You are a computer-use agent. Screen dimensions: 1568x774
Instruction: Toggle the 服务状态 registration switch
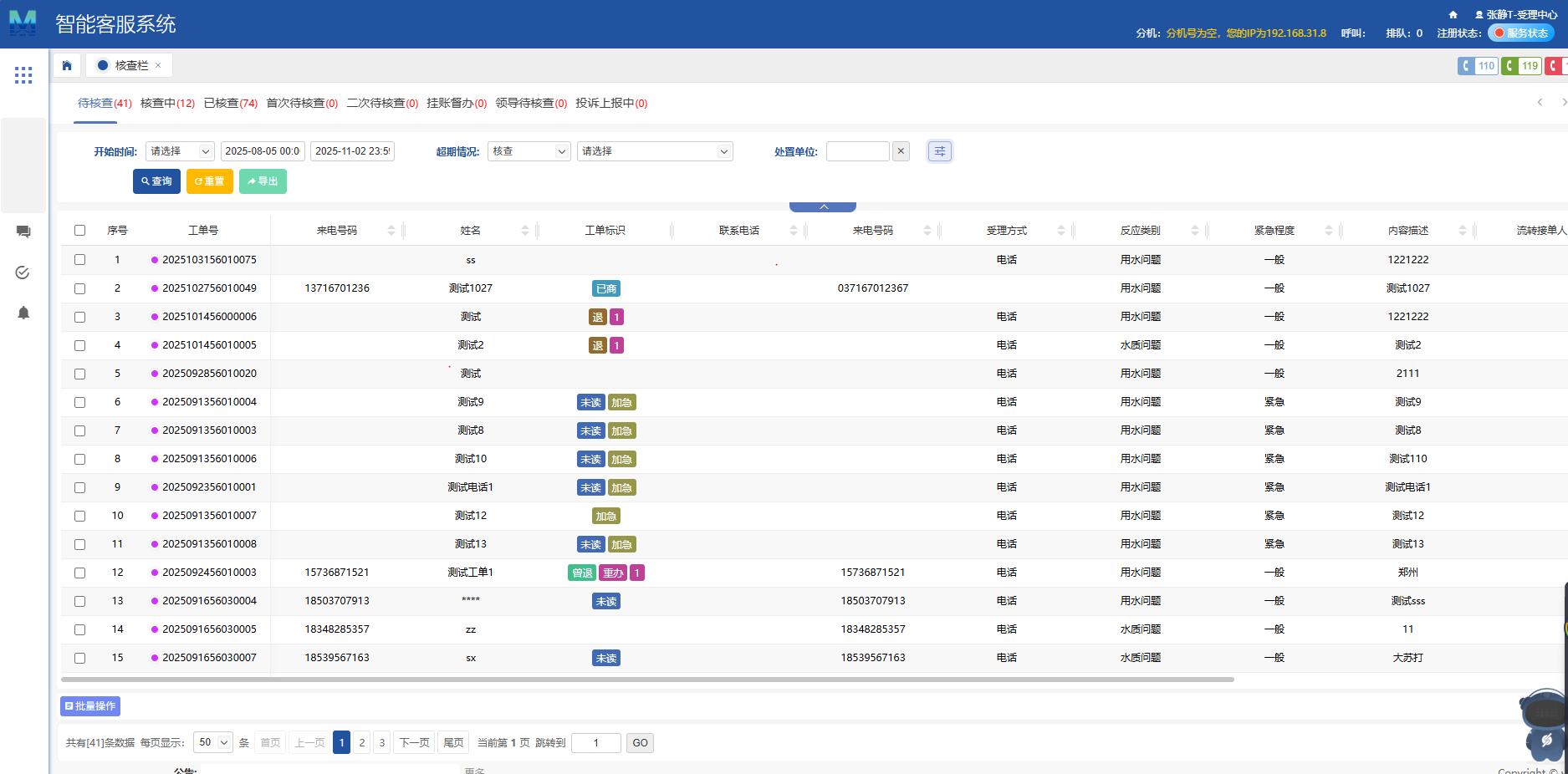(1520, 33)
